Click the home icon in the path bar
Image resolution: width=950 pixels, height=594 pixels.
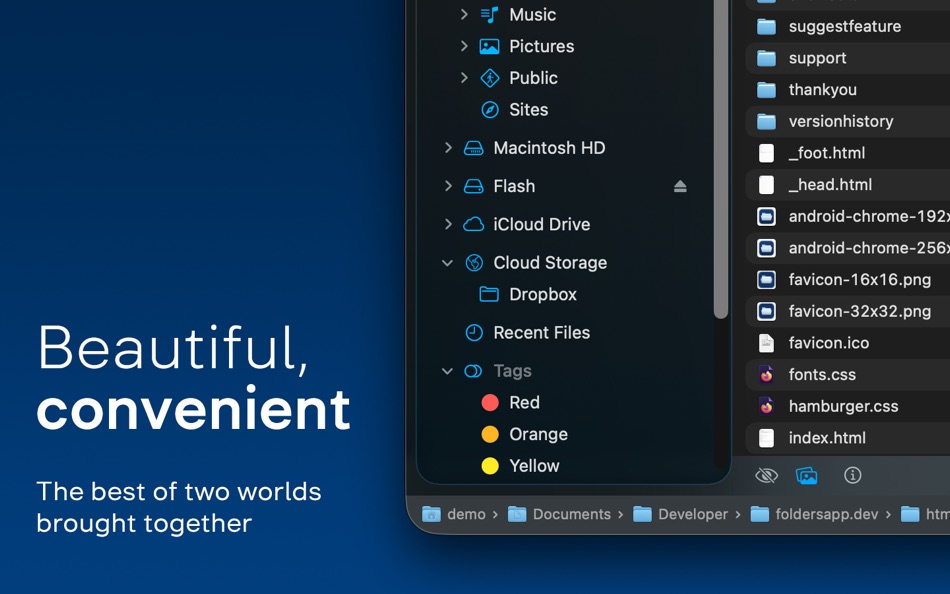[430, 514]
